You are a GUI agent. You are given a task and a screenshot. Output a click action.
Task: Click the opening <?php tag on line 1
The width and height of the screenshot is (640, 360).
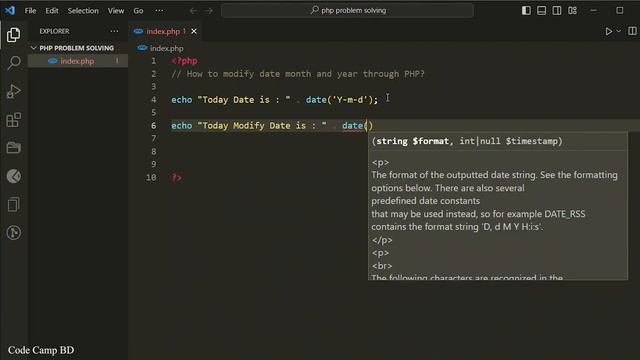click(x=184, y=61)
